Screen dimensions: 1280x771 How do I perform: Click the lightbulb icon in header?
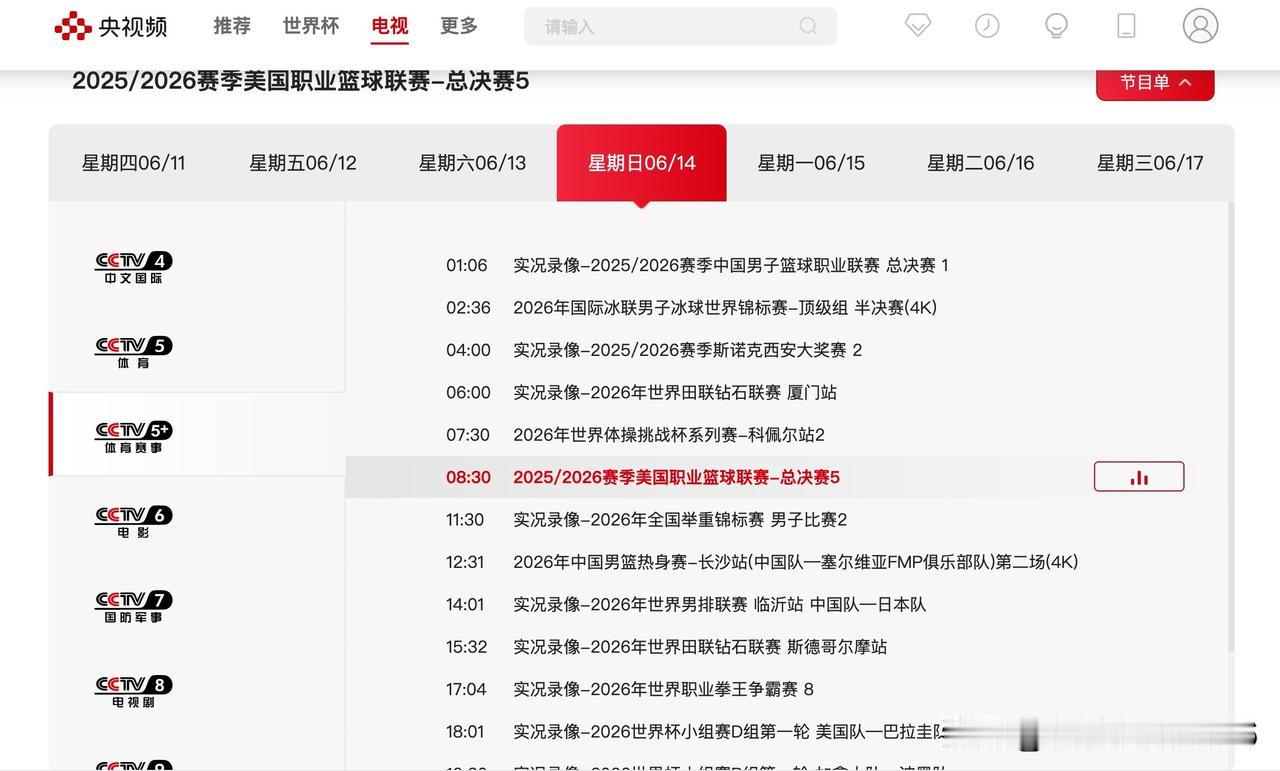1056,26
